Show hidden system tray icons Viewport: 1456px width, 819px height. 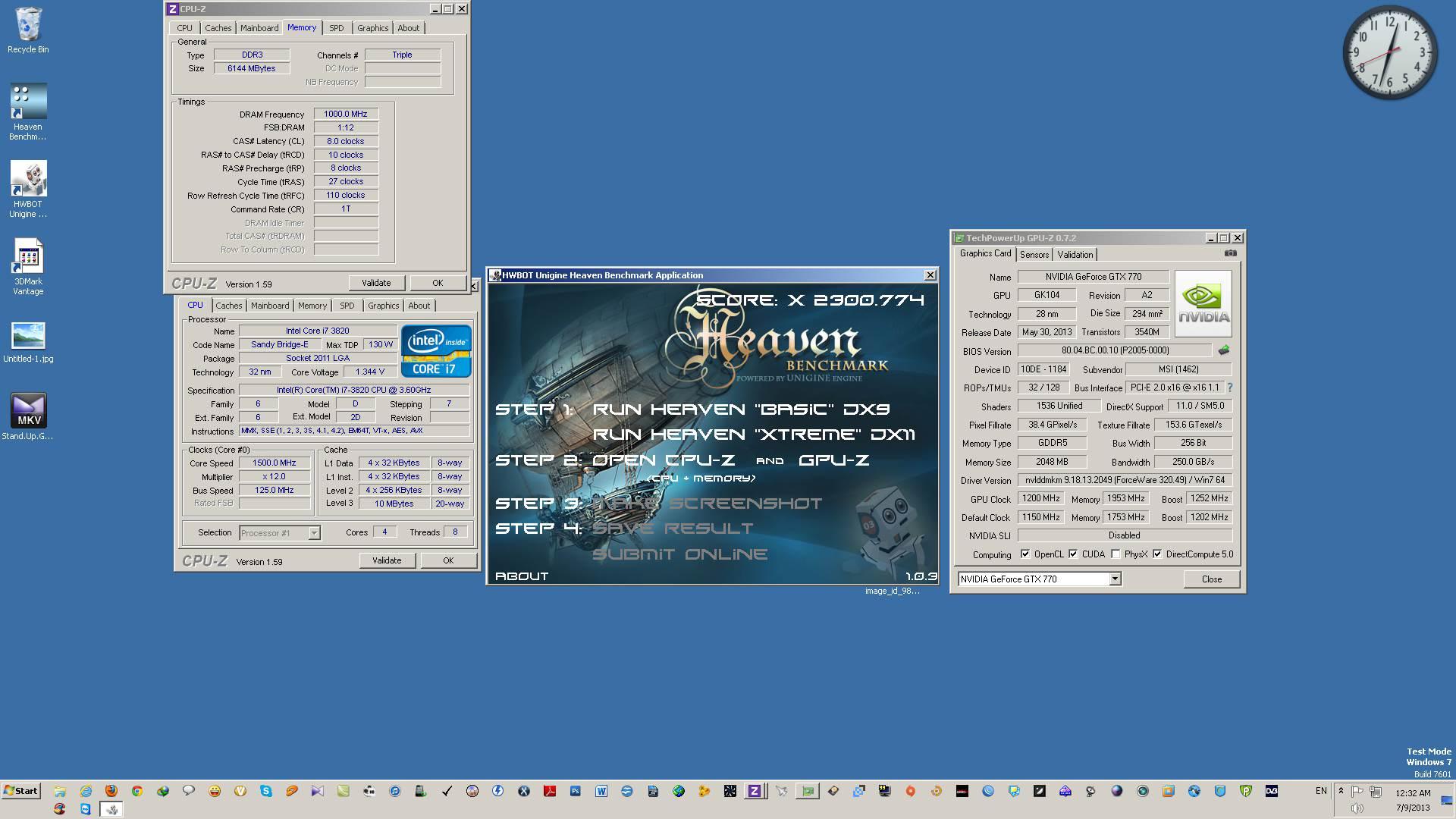pos(1341,791)
